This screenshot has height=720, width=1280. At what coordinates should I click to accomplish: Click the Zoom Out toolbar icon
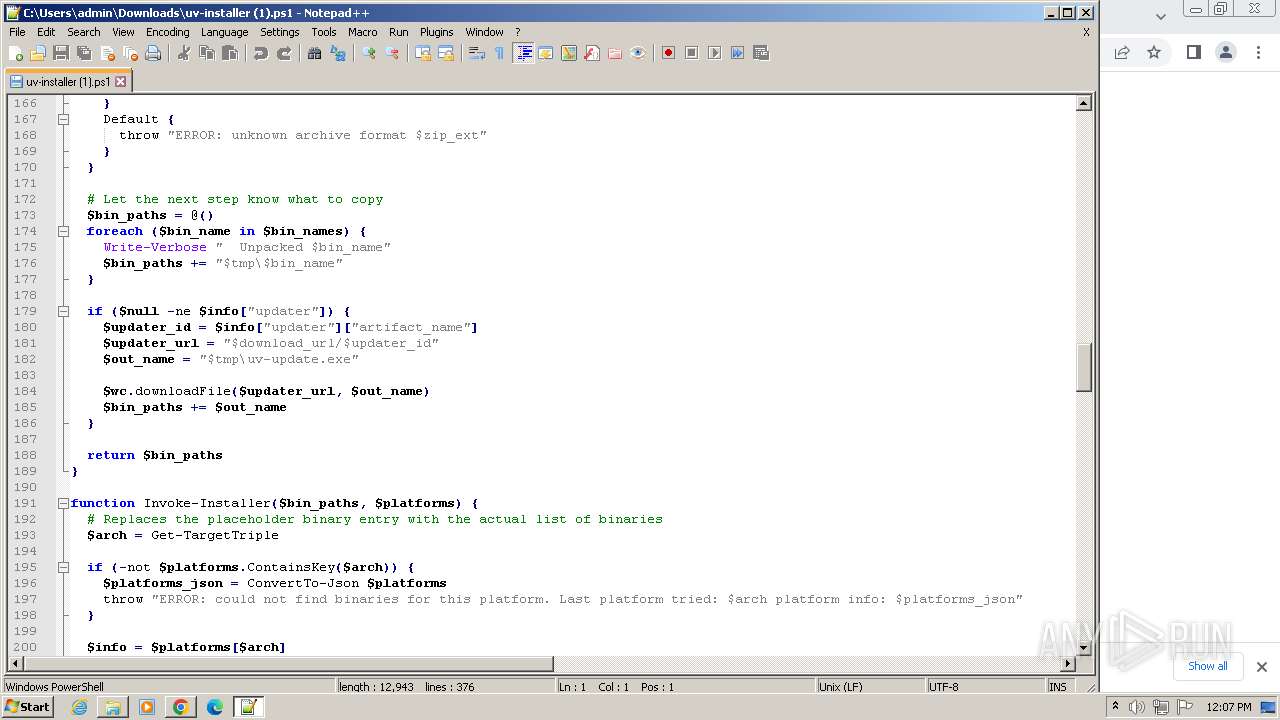pyautogui.click(x=392, y=53)
